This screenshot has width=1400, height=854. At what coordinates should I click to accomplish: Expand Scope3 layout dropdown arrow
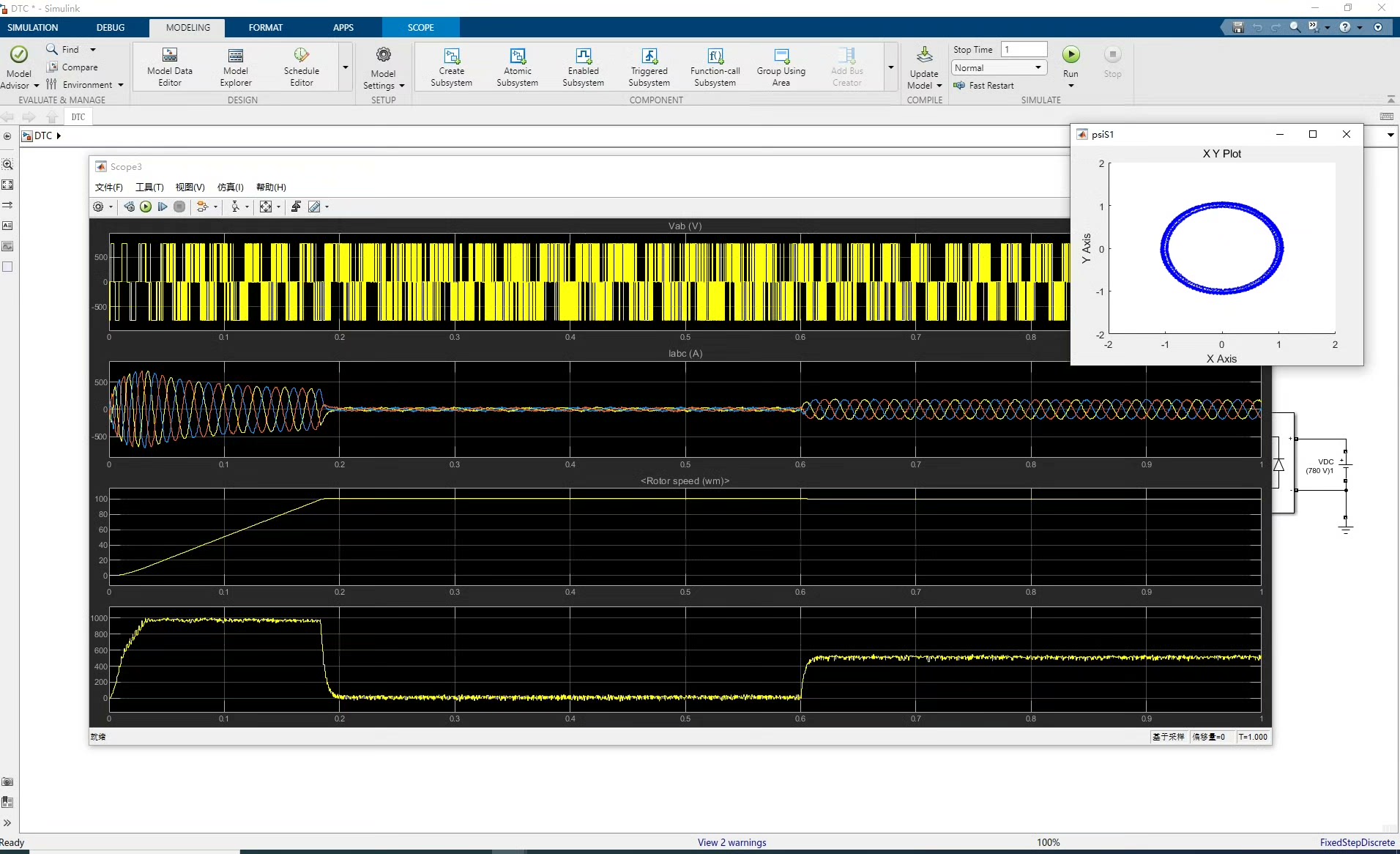click(278, 207)
